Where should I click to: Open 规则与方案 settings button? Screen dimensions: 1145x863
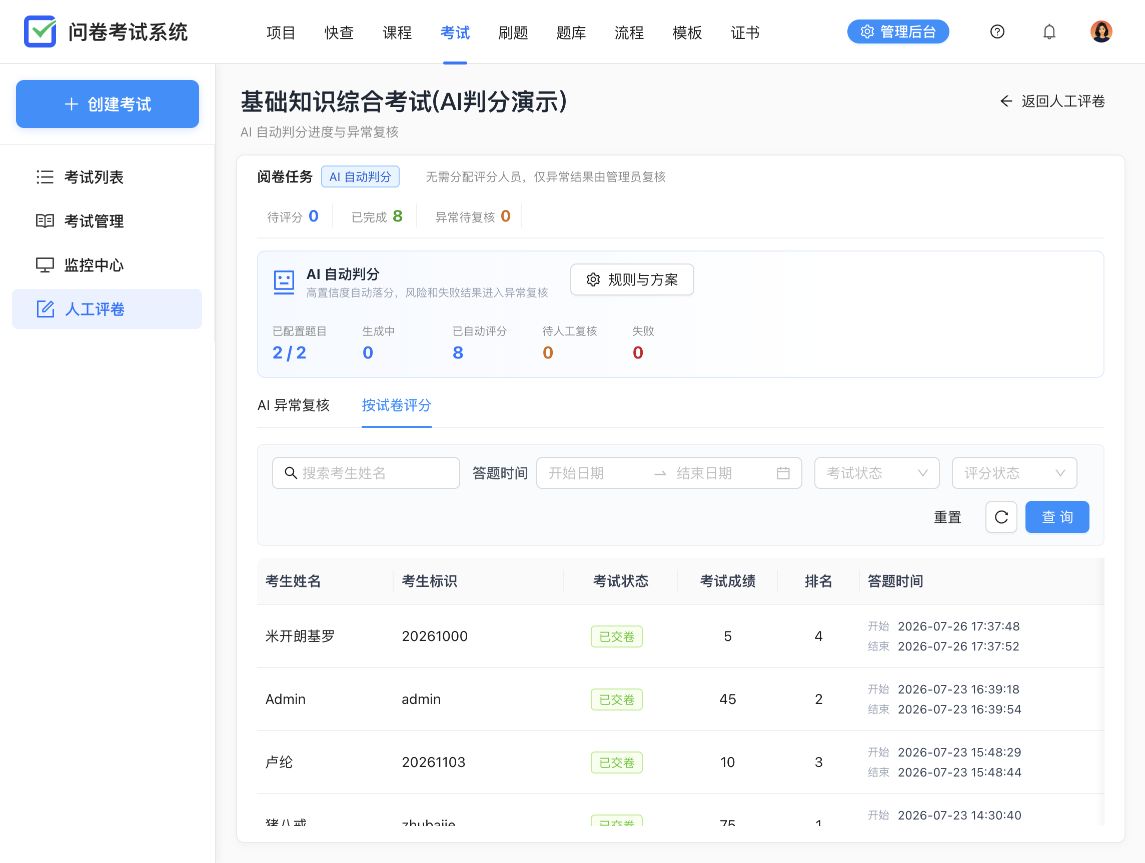(x=632, y=280)
